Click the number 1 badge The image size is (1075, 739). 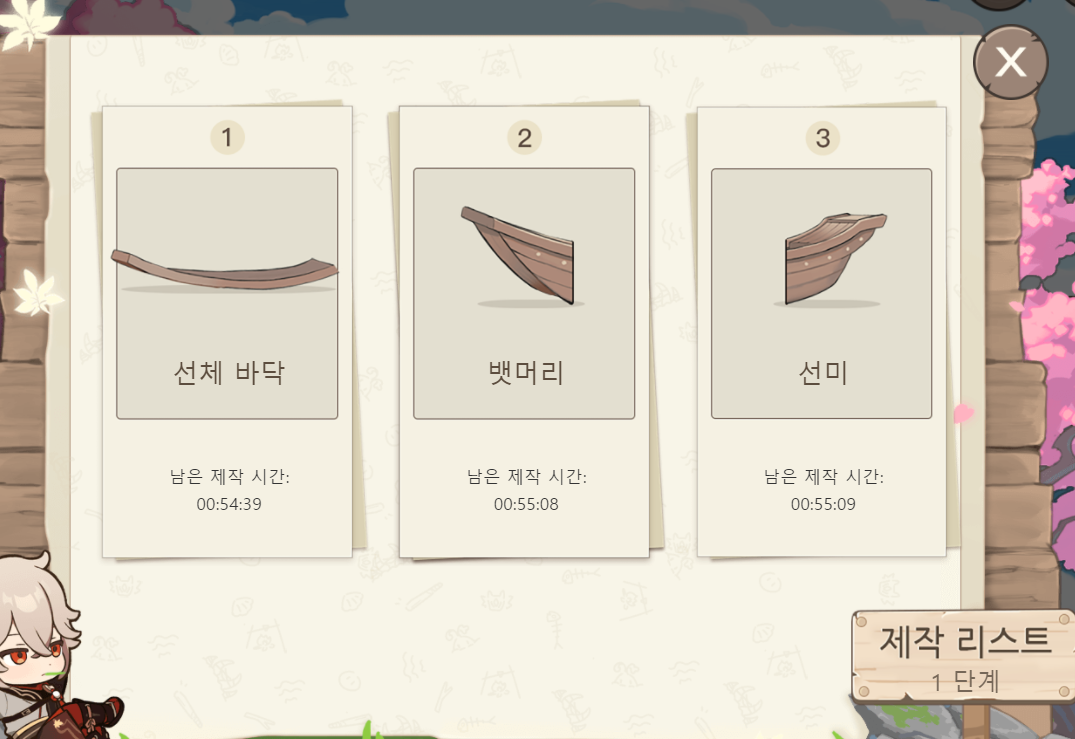tap(227, 137)
